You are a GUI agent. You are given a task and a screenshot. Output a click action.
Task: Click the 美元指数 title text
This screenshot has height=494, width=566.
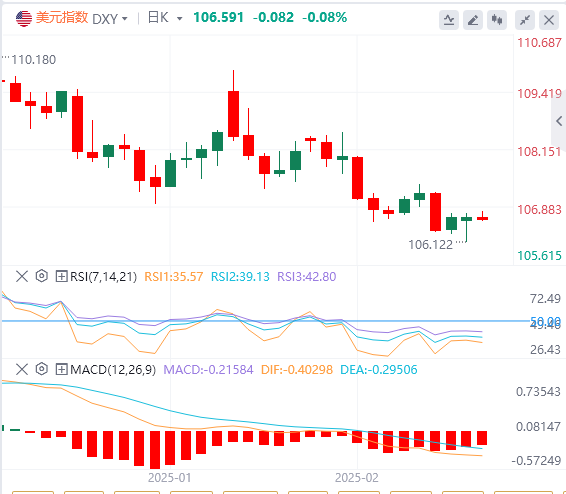tap(62, 18)
